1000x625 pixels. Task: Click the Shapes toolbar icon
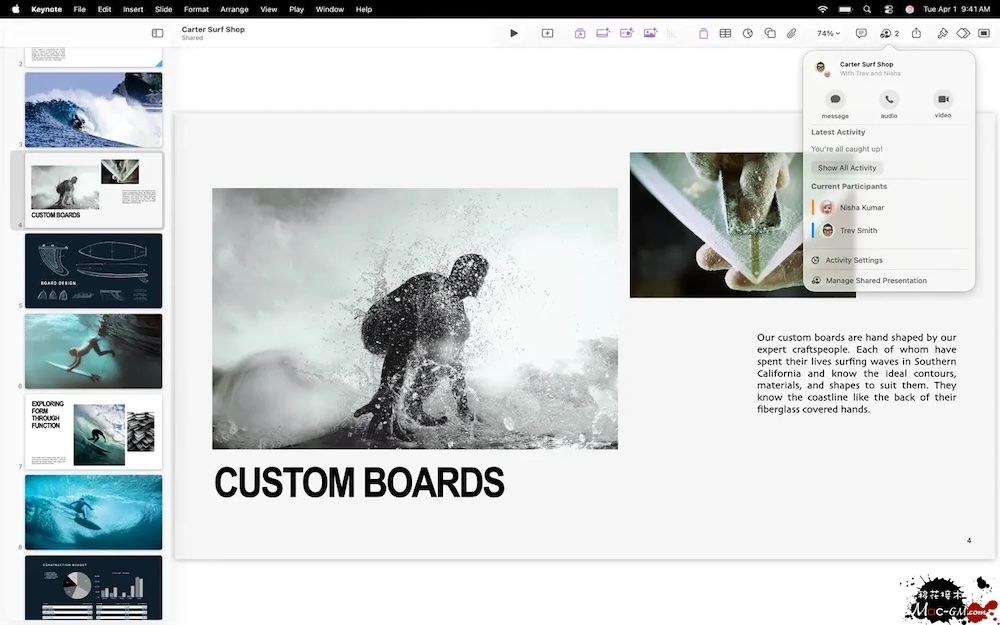click(x=770, y=33)
